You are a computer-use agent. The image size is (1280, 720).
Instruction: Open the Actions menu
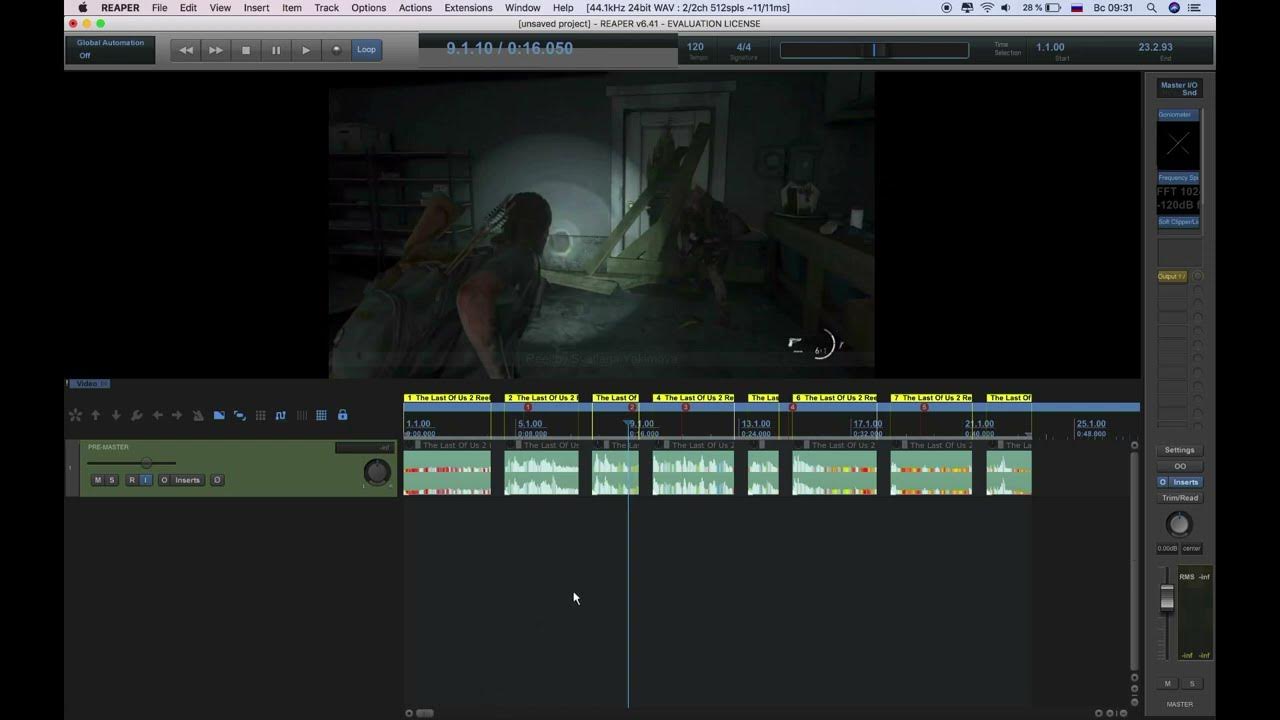click(415, 8)
